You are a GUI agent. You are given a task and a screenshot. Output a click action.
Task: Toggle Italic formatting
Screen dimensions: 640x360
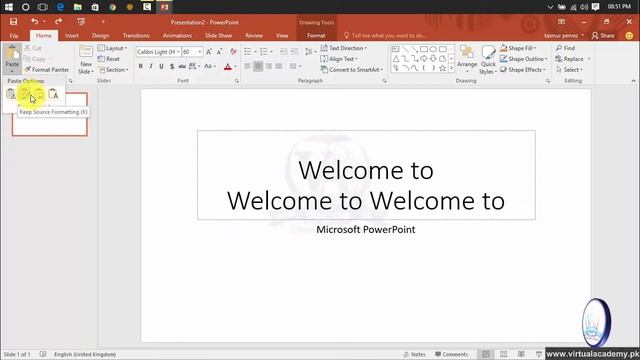pyautogui.click(x=151, y=66)
